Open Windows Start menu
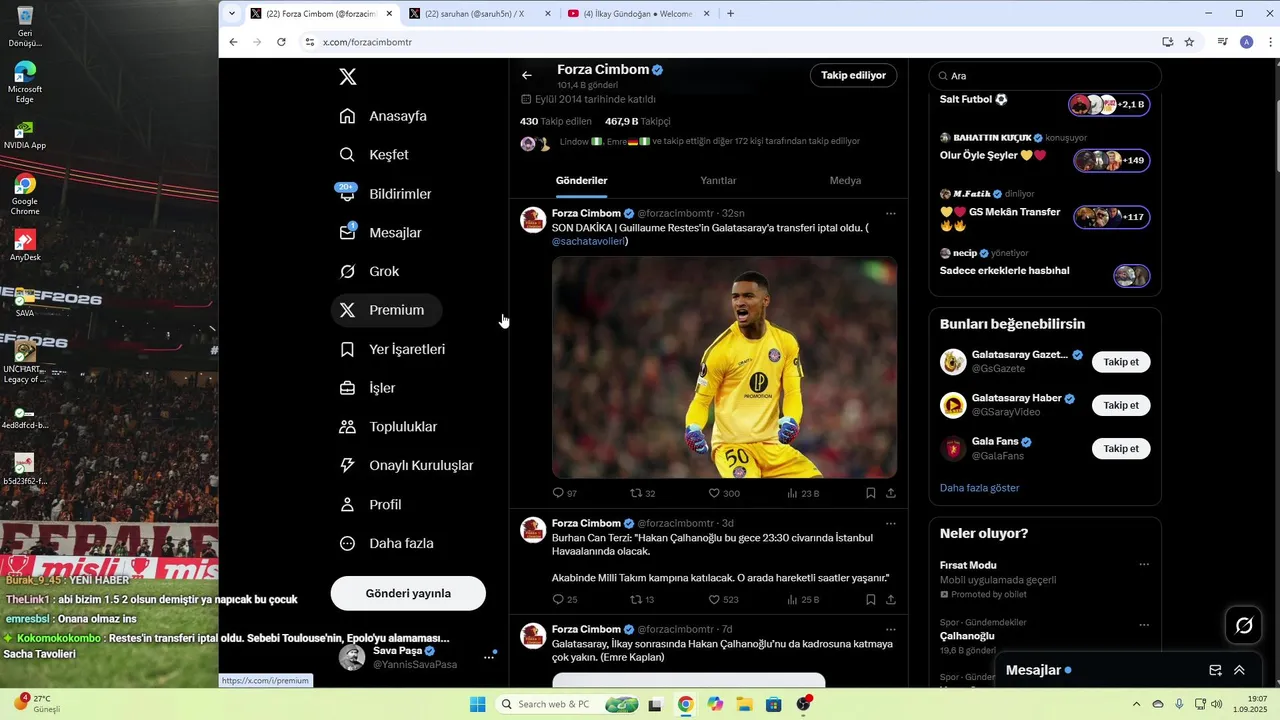Screen dimensions: 1280x720 478,704
